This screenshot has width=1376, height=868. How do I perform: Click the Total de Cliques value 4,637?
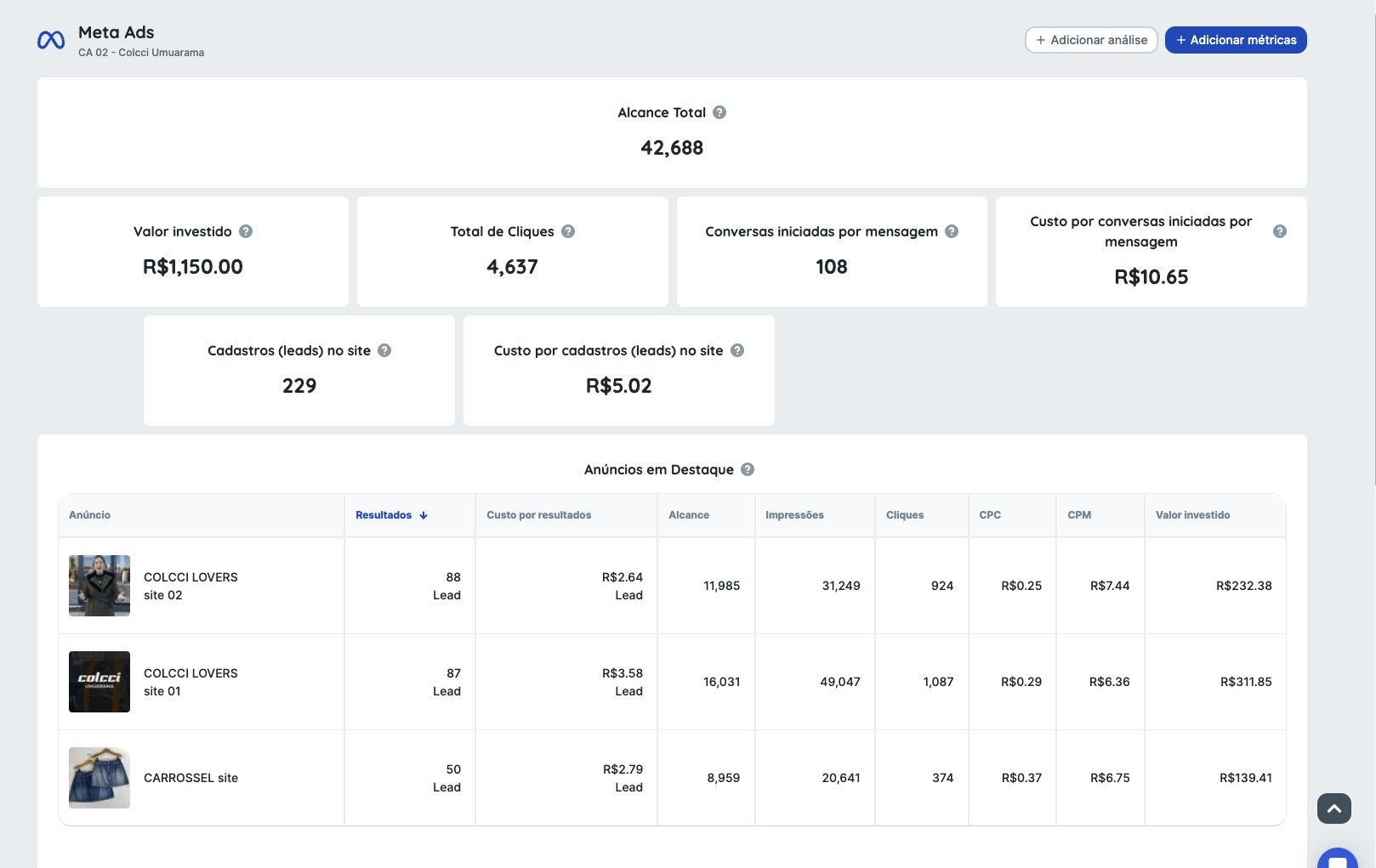(512, 267)
